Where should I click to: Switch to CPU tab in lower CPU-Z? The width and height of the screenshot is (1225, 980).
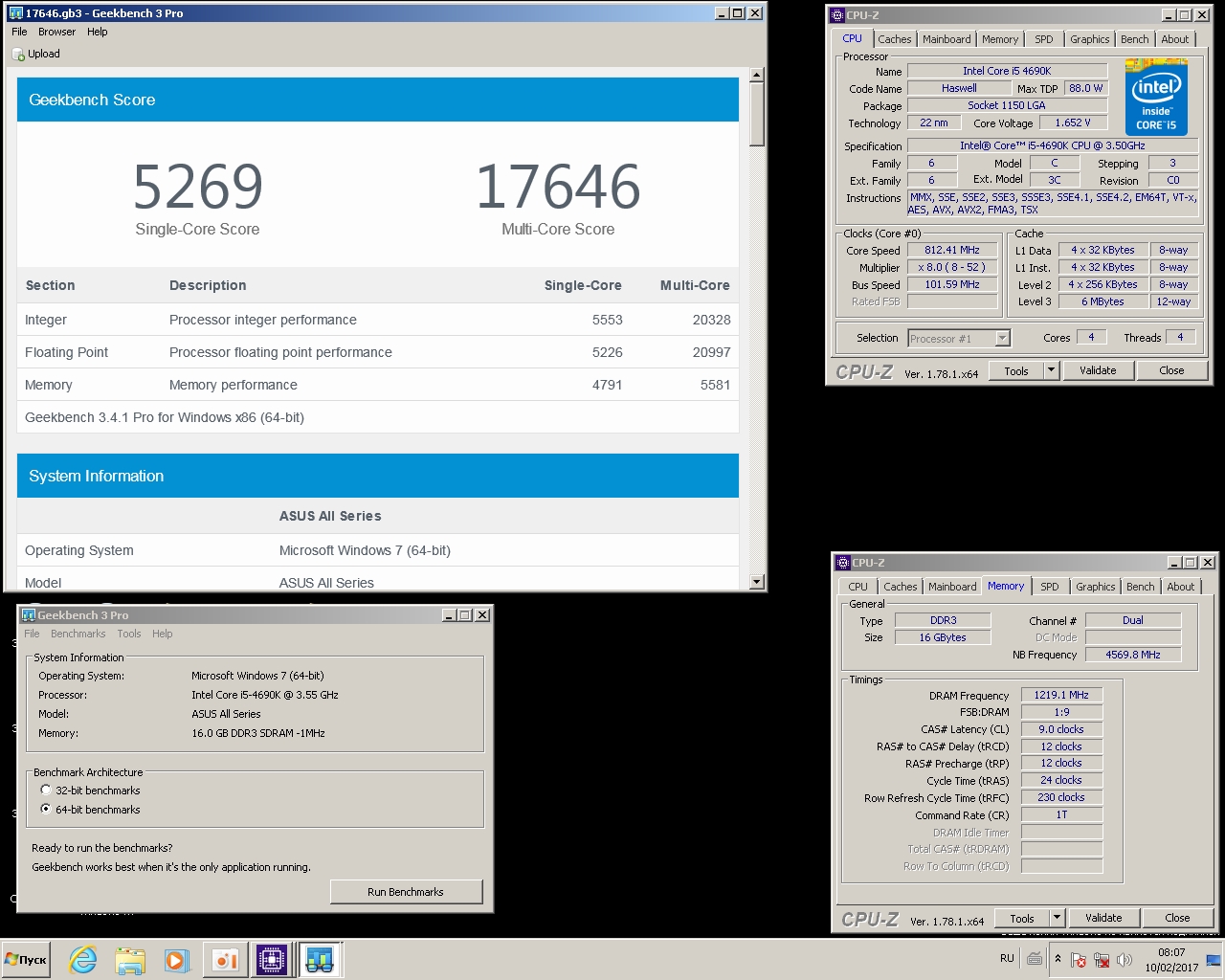(858, 587)
